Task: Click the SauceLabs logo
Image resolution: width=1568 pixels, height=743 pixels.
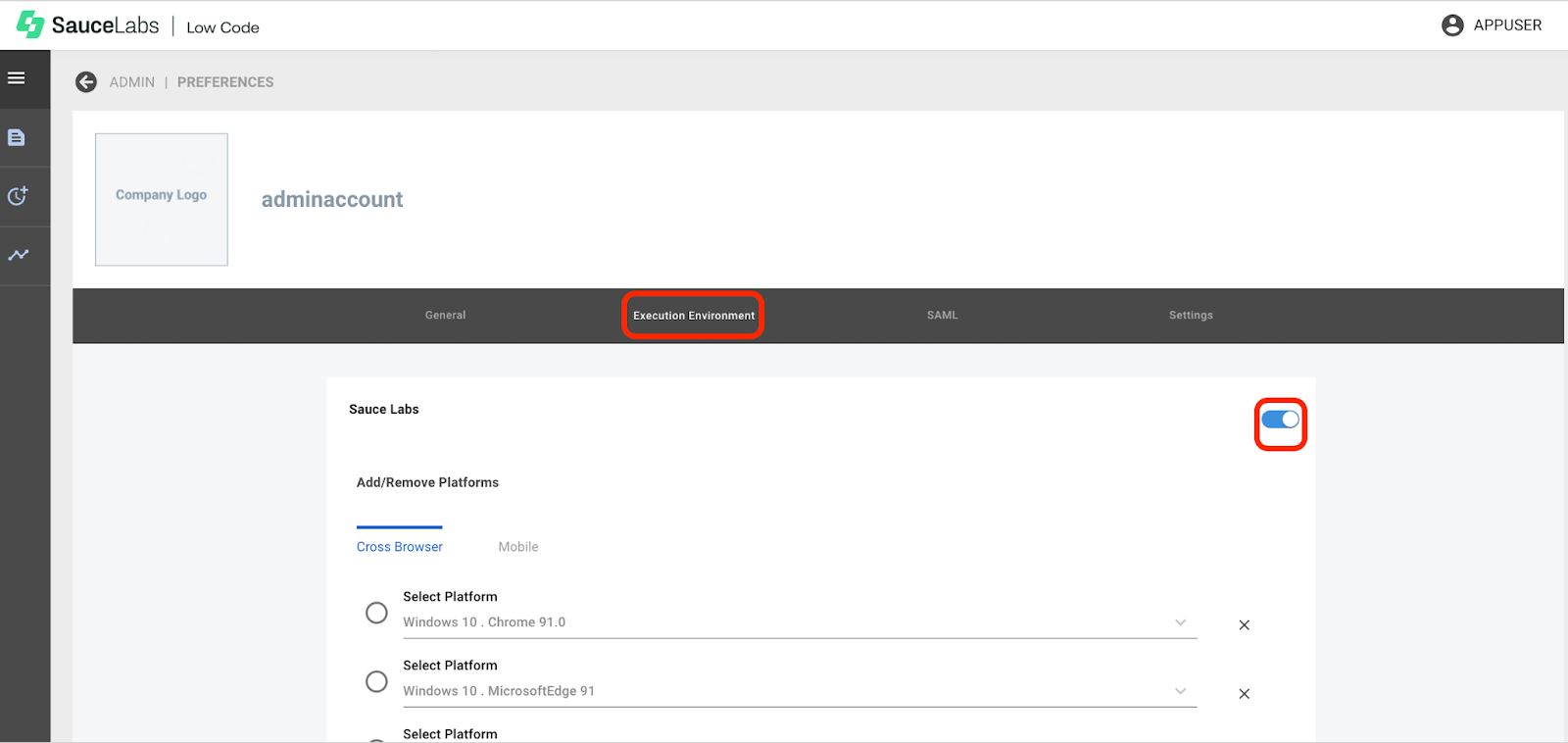Action: 88,25
